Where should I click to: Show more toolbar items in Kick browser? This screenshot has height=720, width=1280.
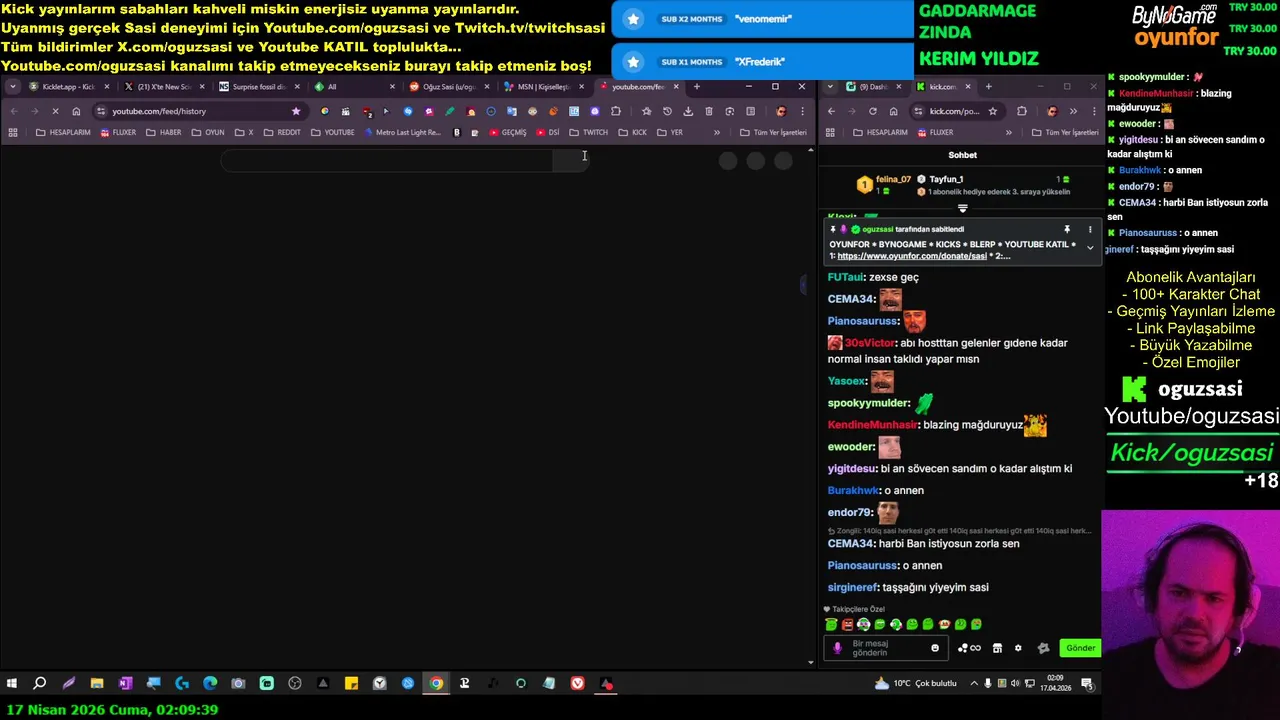coord(1073,111)
